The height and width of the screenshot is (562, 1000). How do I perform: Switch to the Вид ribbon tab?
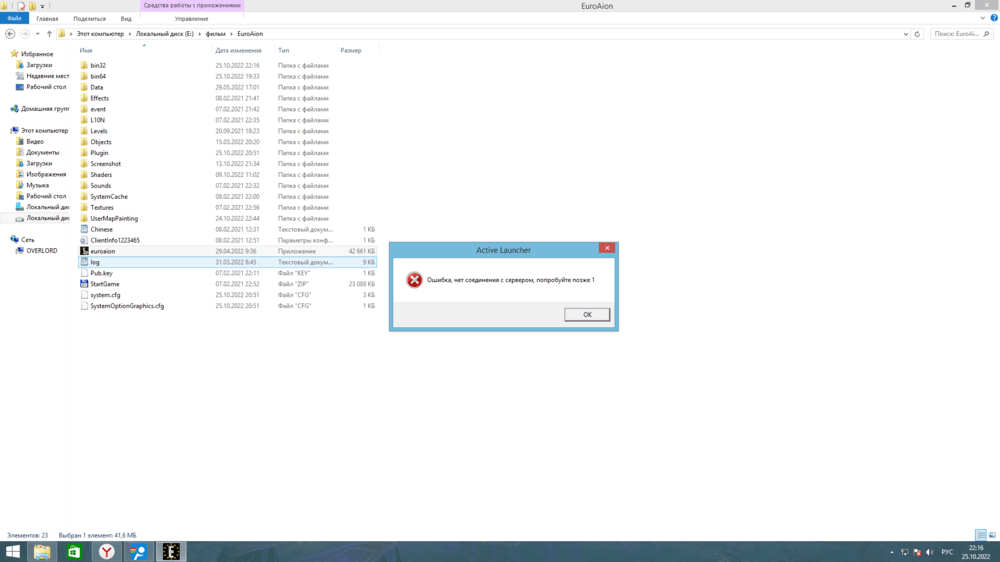pos(126,18)
